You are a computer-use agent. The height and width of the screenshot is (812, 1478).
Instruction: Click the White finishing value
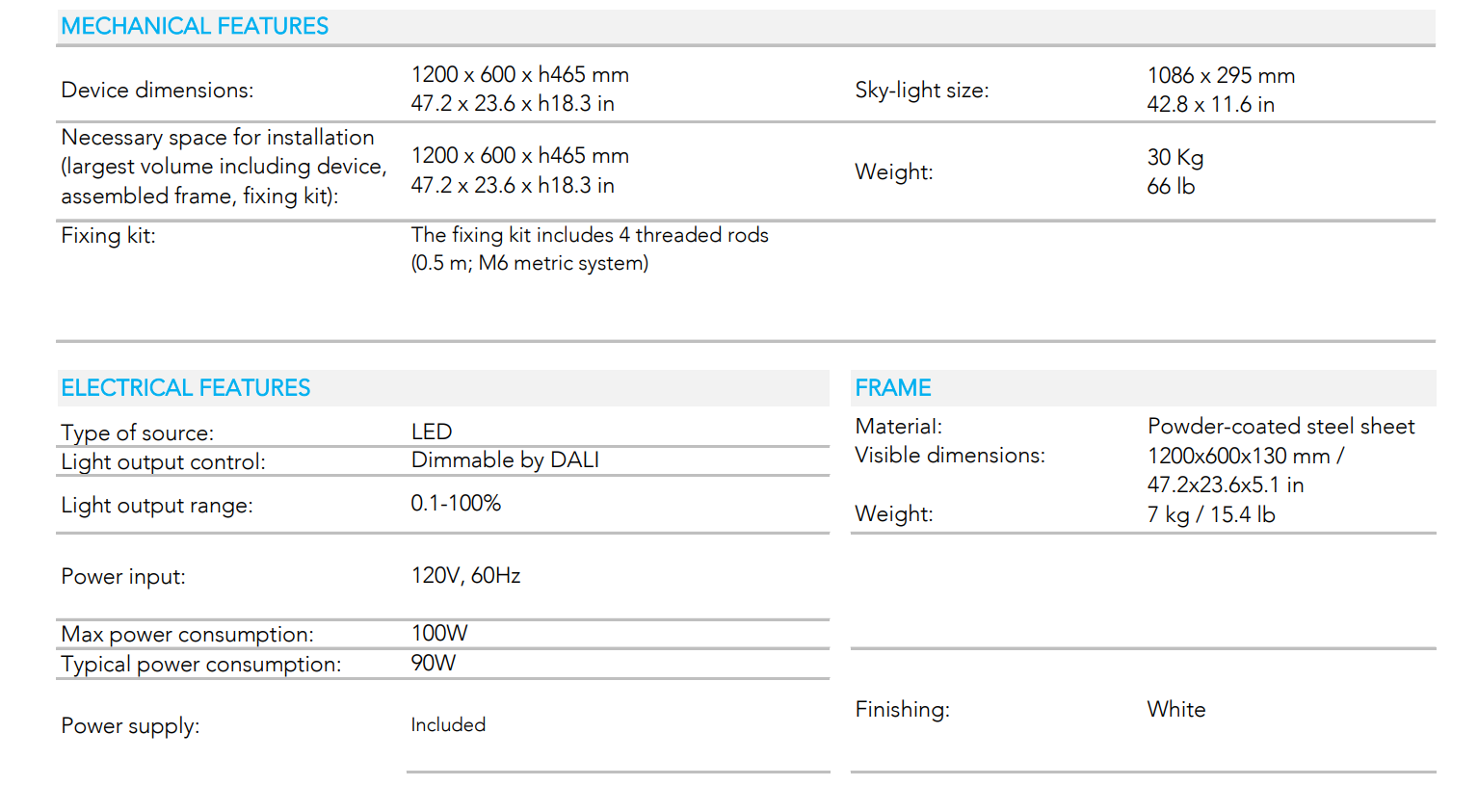pyautogui.click(x=1176, y=709)
